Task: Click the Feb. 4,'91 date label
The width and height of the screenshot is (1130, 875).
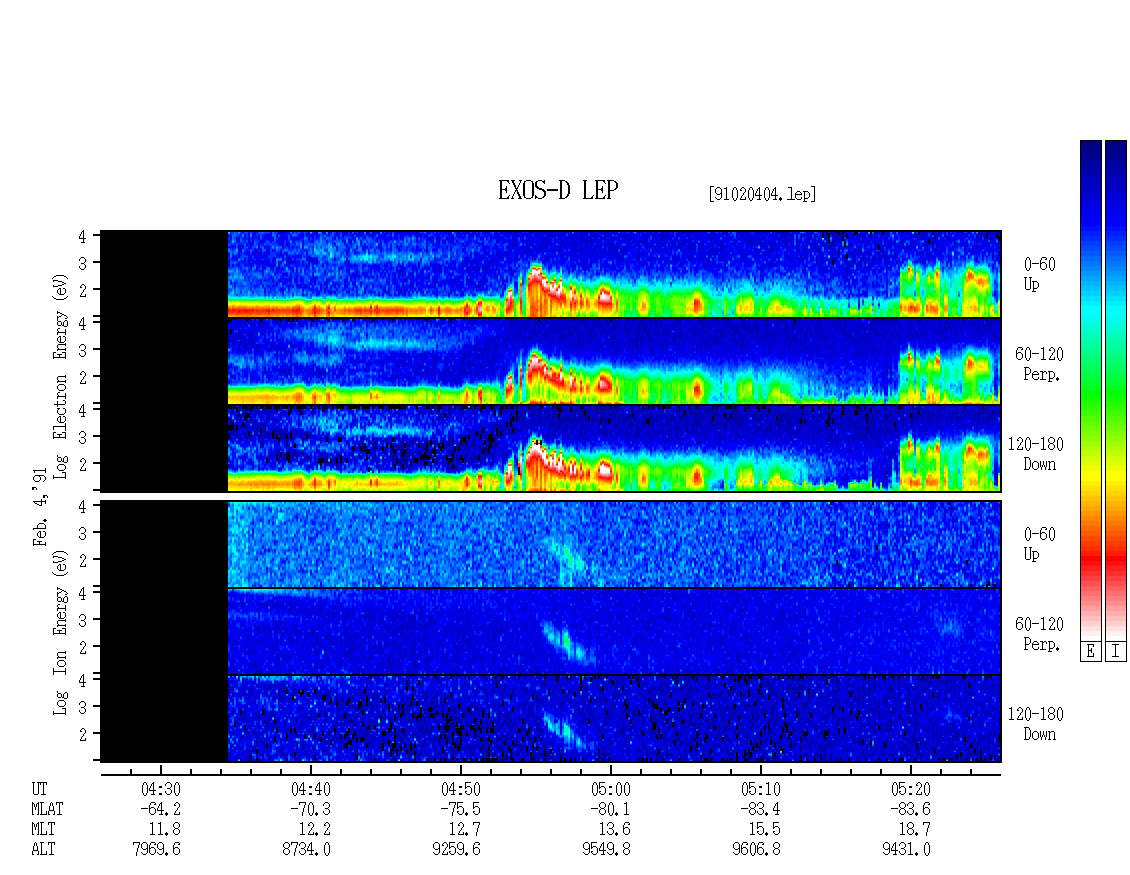Action: tap(40, 507)
